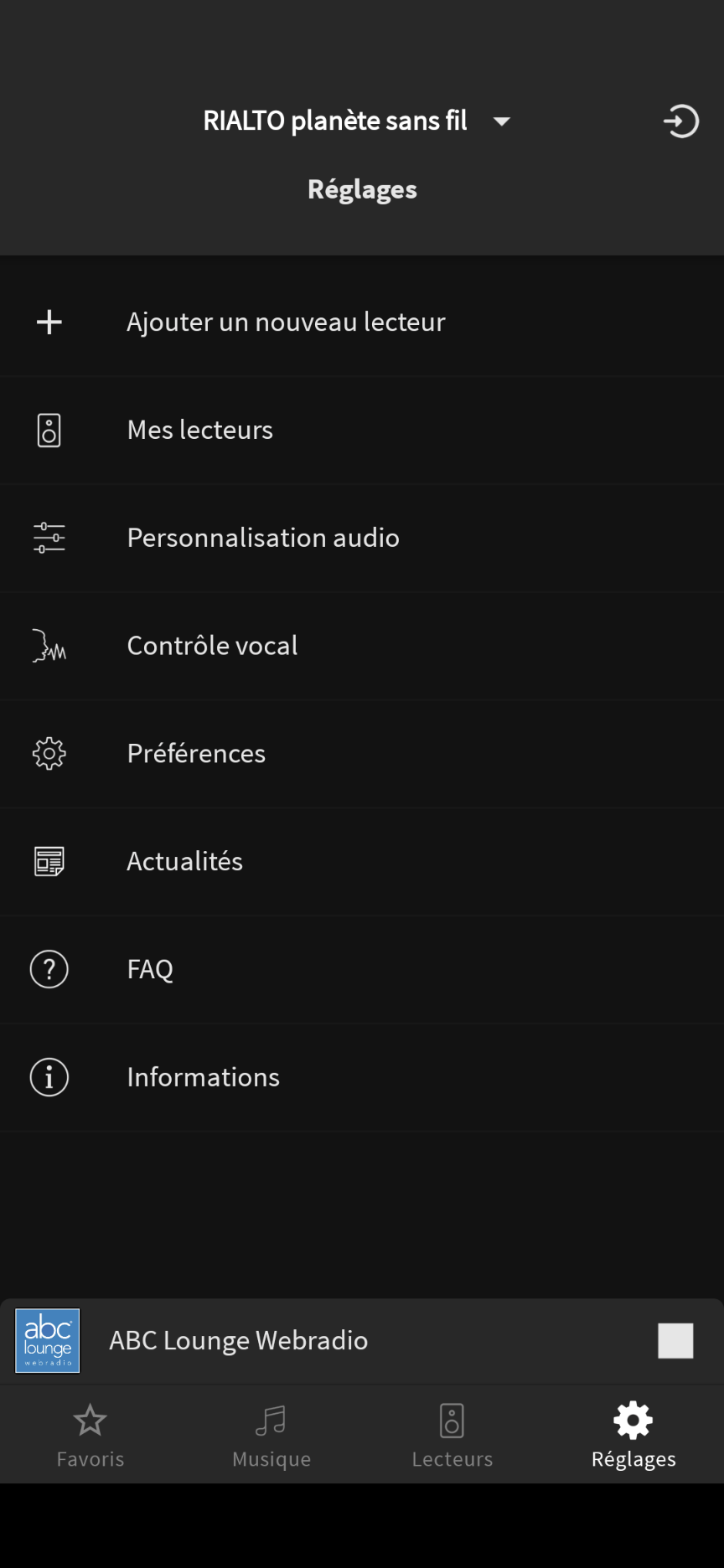Open the now playing ABC Lounge Webradio title
The image size is (724, 1568).
[239, 1340]
